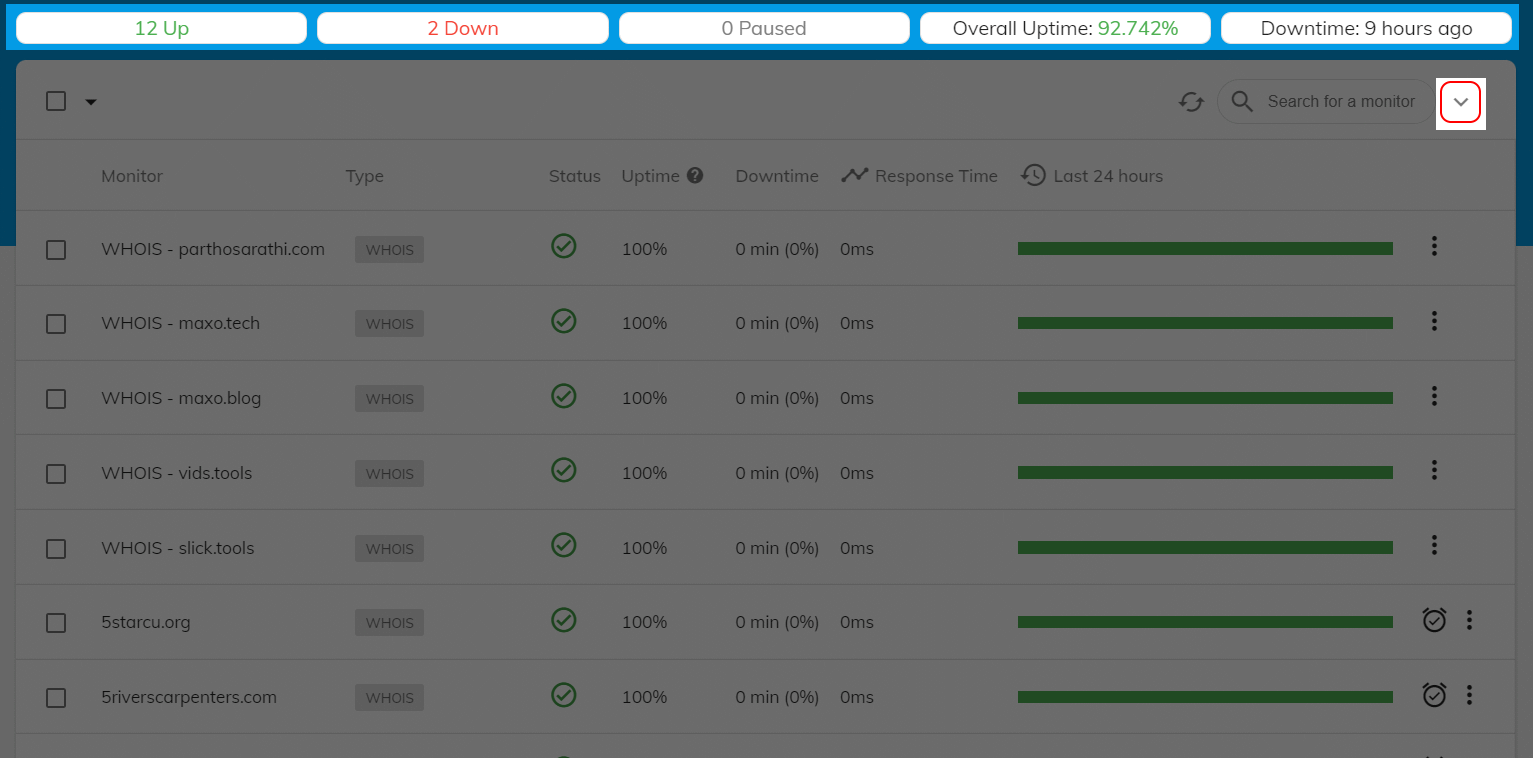Click the Uptime help question mark icon
The height and width of the screenshot is (758, 1533).
(x=695, y=176)
